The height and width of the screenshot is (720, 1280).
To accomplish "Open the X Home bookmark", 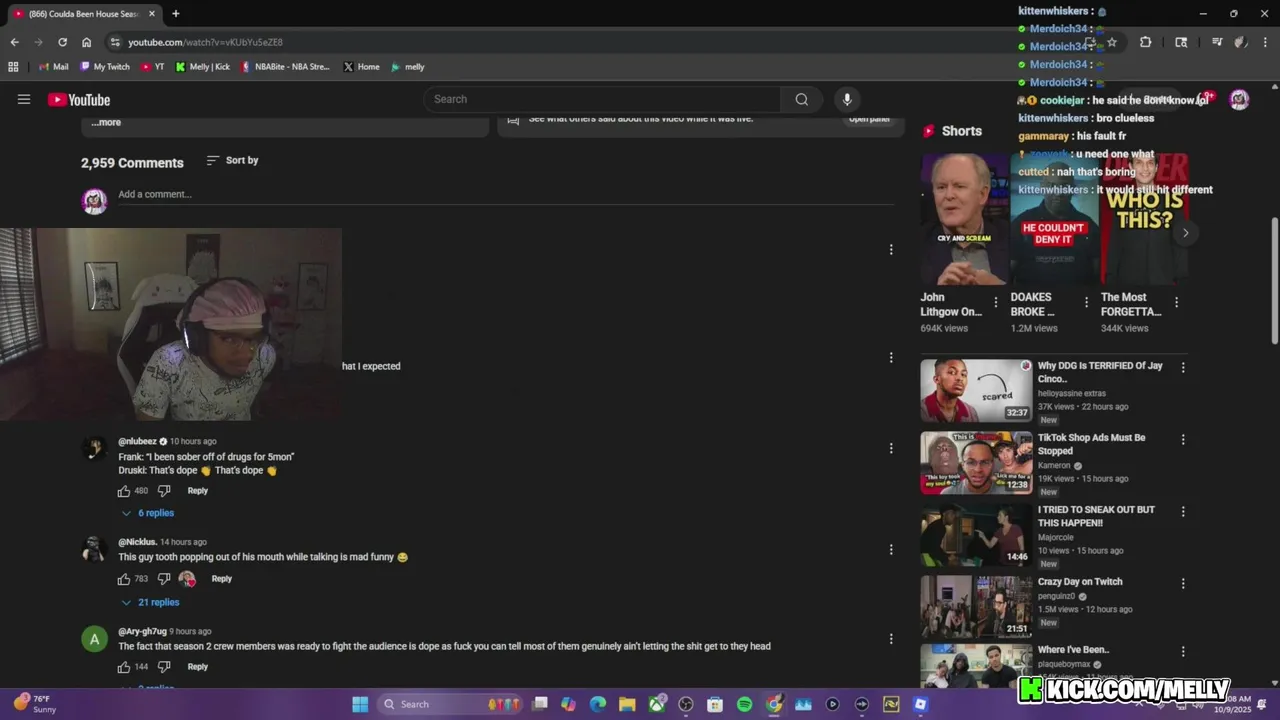I will pos(361,67).
